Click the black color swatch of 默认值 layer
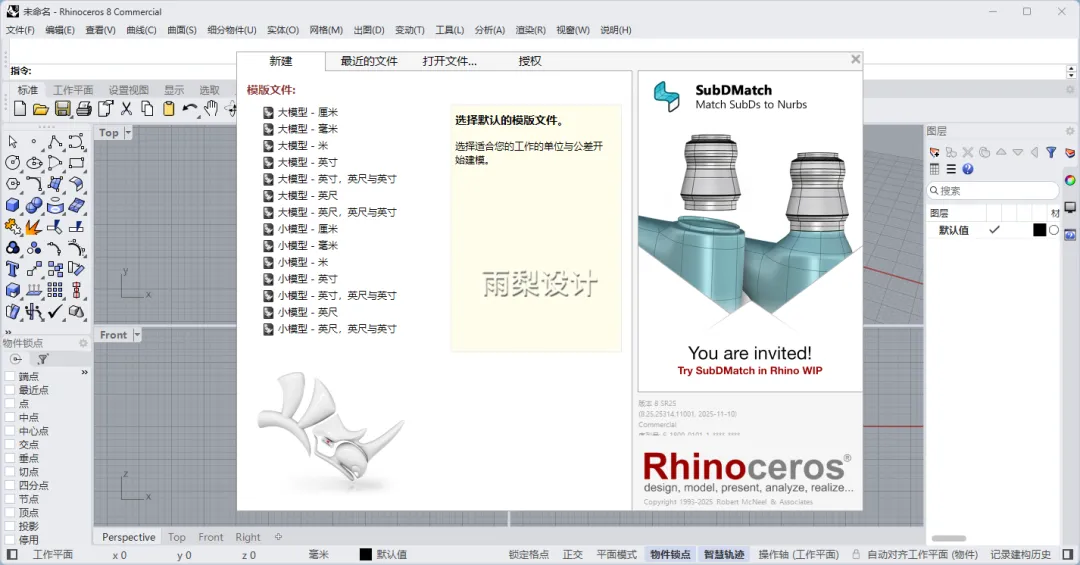This screenshot has width=1080, height=565. click(x=1039, y=230)
